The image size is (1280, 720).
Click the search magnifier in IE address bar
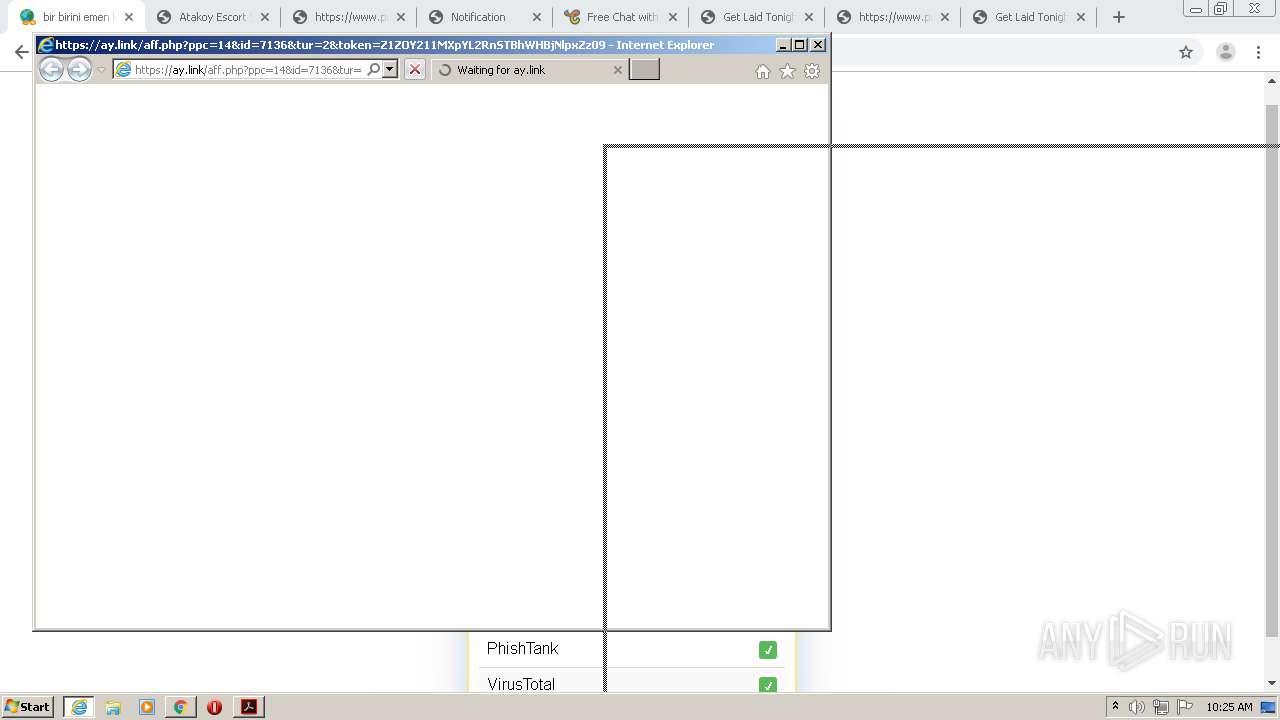(374, 69)
